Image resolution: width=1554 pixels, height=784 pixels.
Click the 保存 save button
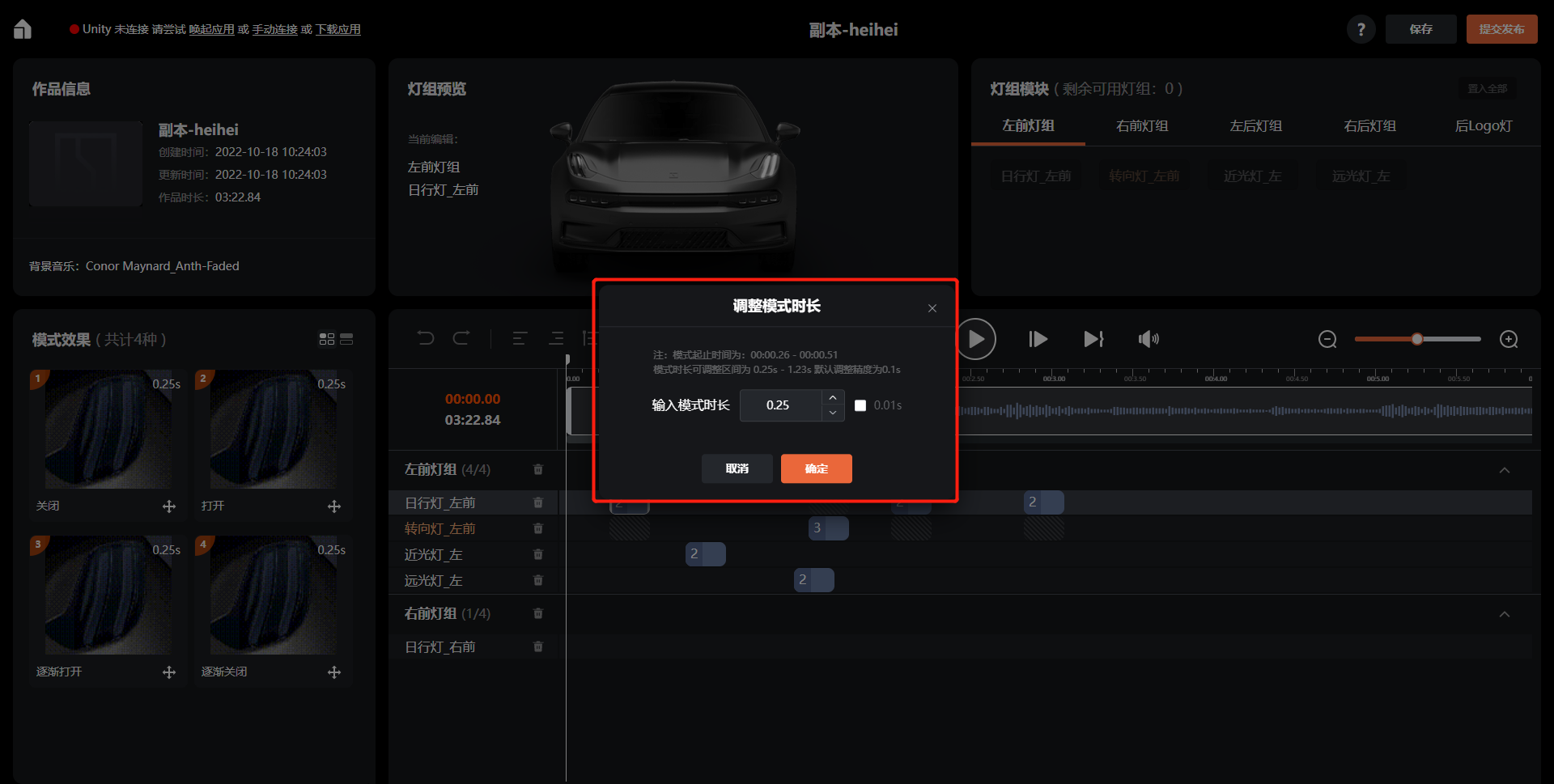pyautogui.click(x=1421, y=29)
